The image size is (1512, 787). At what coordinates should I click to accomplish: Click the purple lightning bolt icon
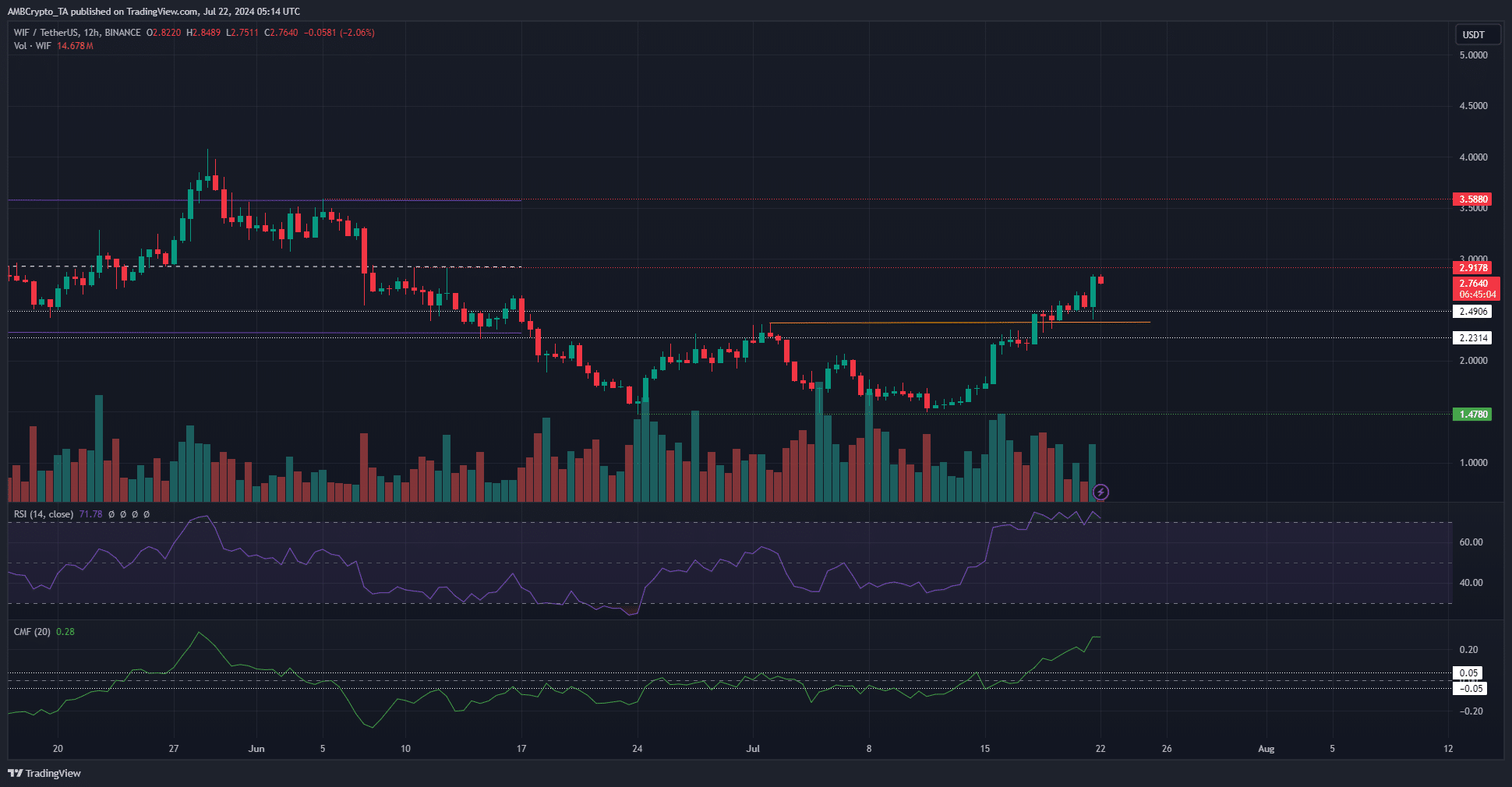1100,492
